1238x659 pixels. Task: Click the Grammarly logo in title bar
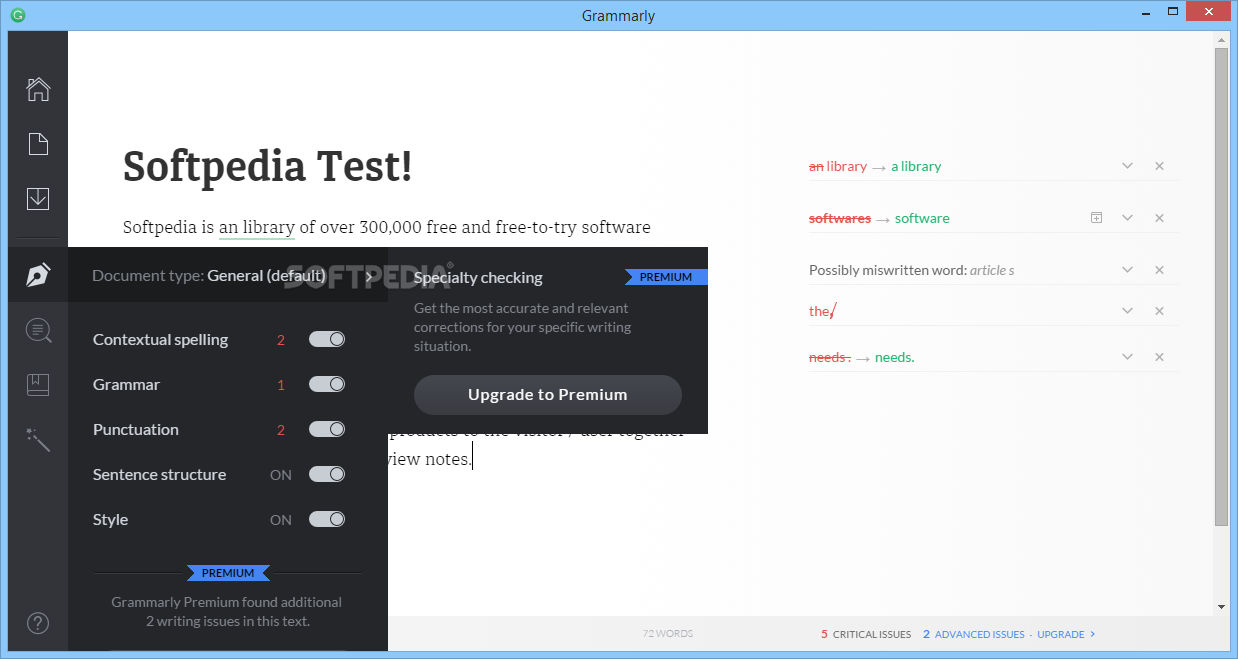[18, 15]
